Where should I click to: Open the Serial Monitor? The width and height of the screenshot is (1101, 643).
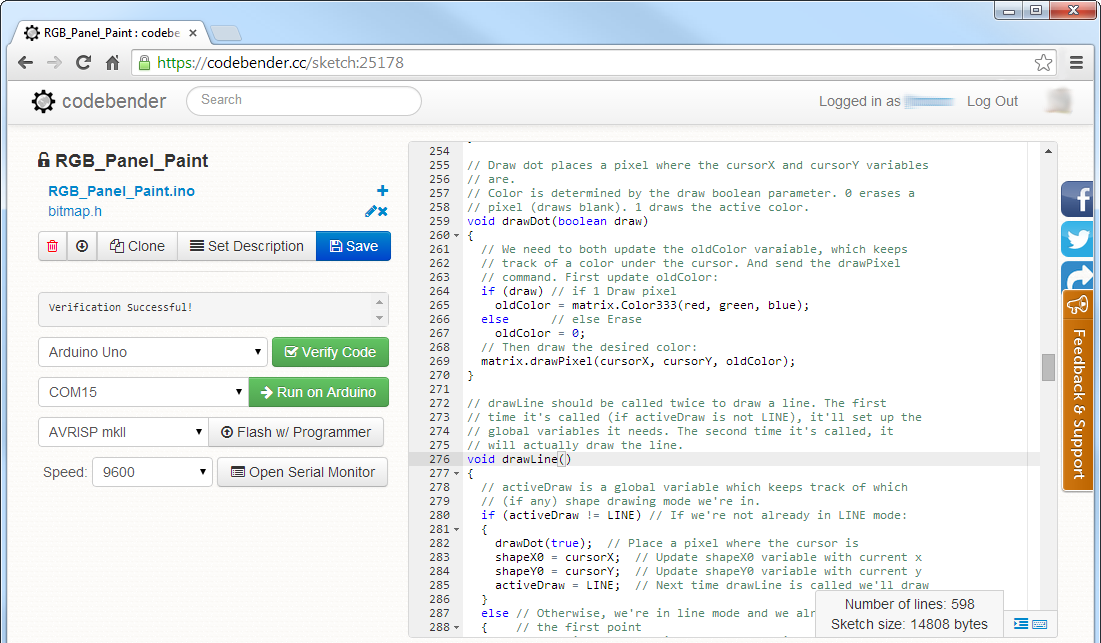(x=302, y=472)
